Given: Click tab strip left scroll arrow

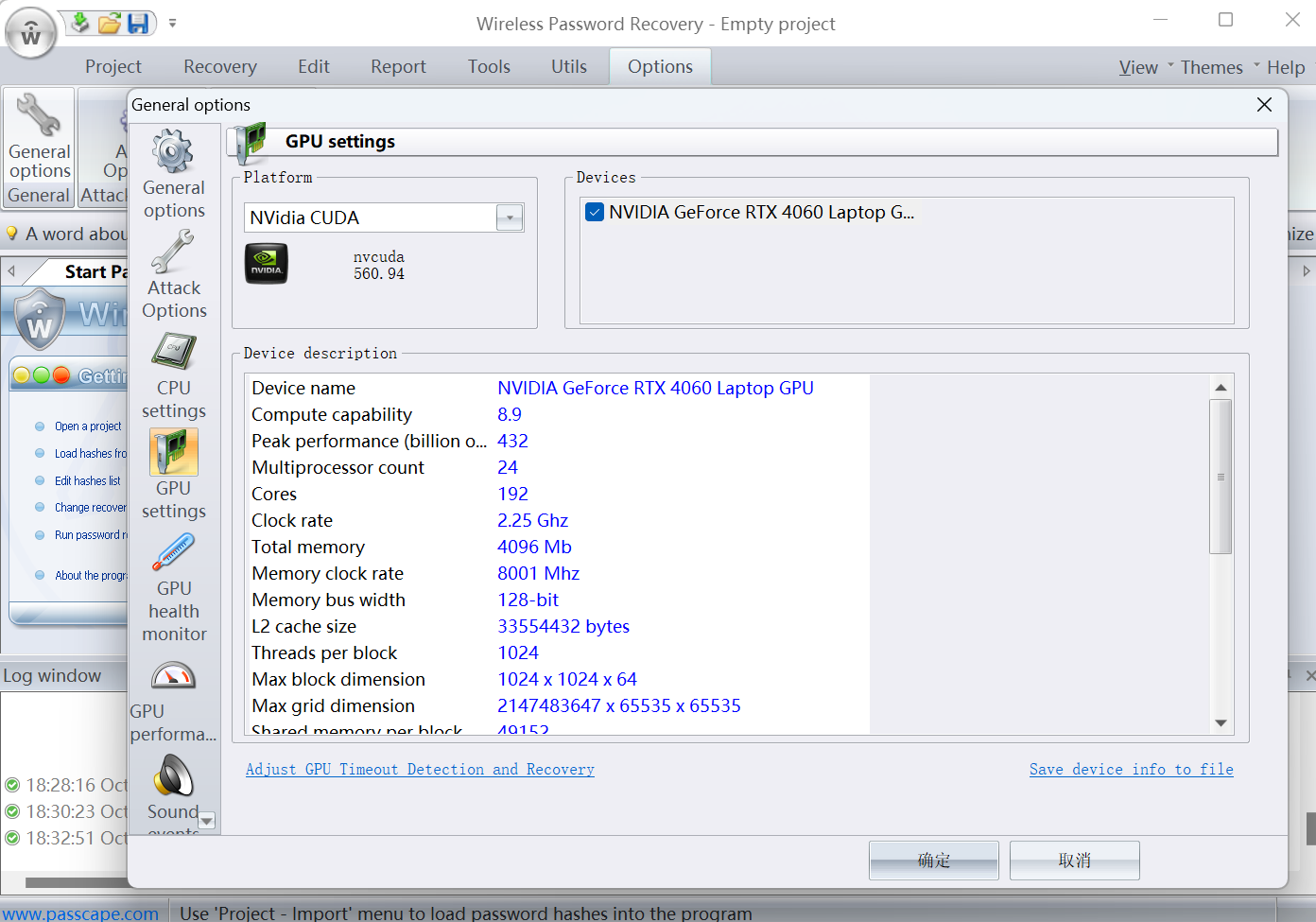Looking at the screenshot, I should (11, 271).
